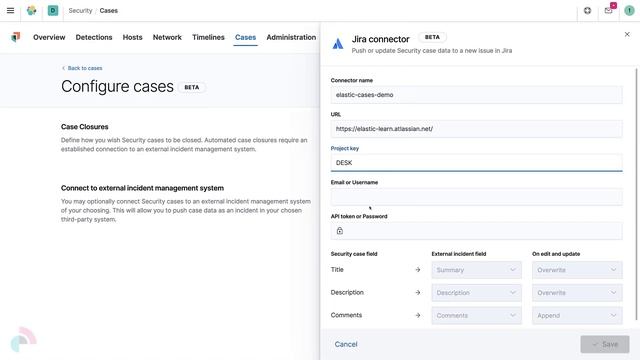
Task: Click the Security app logo icon
Action: 16,37
